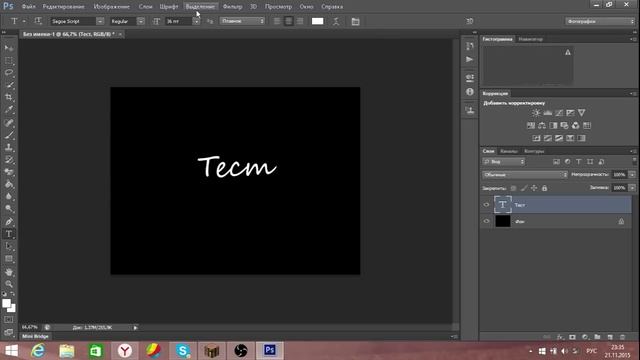Select the Zoom tool
This screenshot has width=640, height=360.
coord(9,284)
